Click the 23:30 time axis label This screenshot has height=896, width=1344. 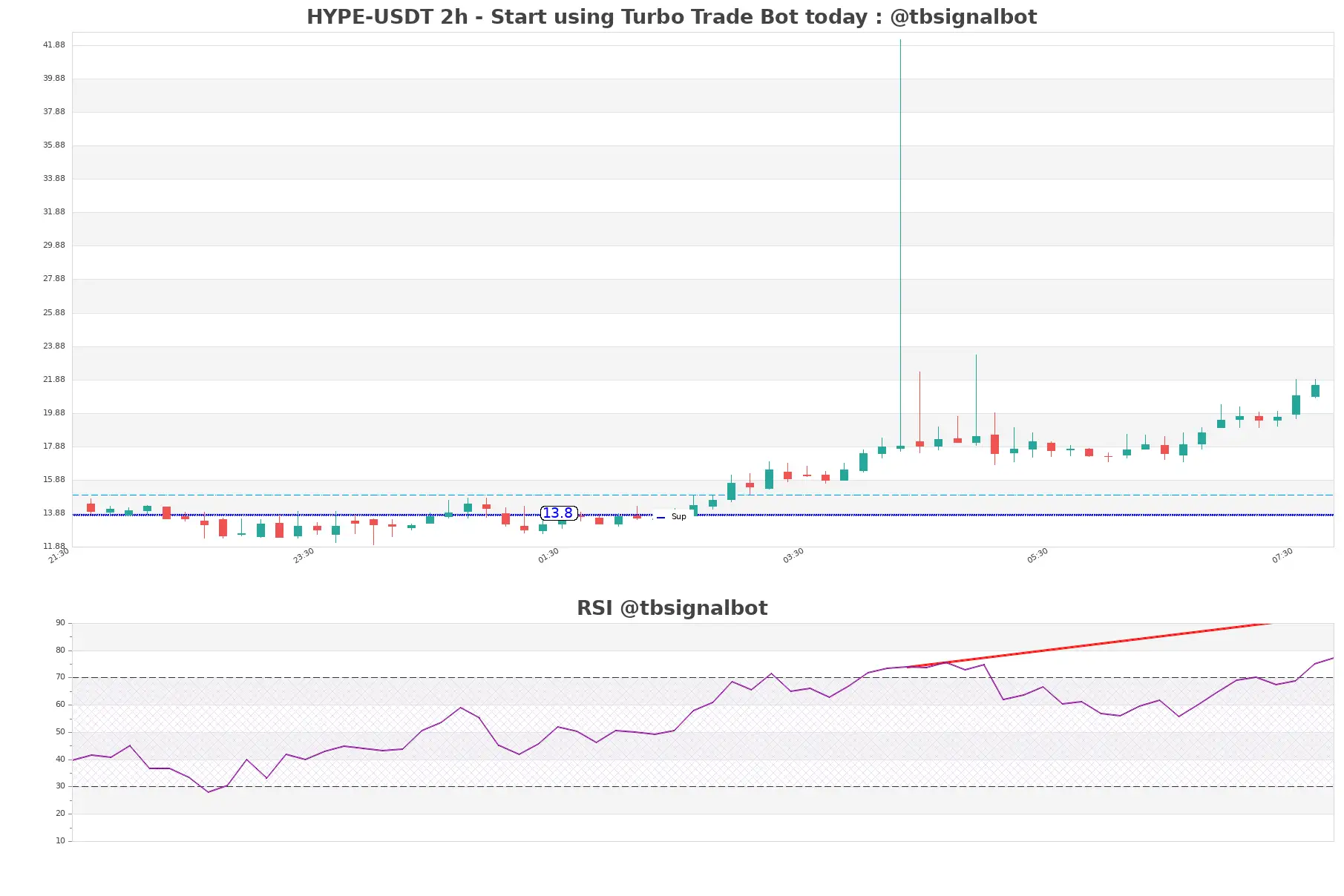click(304, 556)
